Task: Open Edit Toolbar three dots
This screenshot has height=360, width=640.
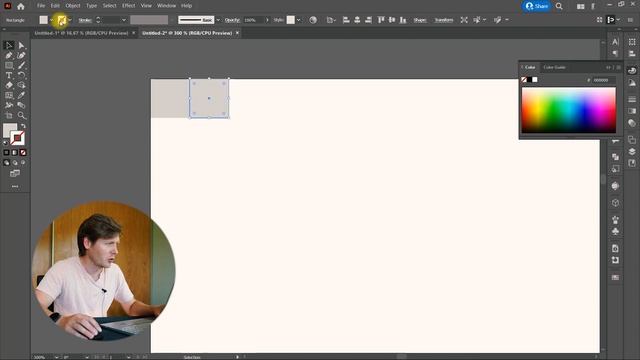Action: click(15, 186)
